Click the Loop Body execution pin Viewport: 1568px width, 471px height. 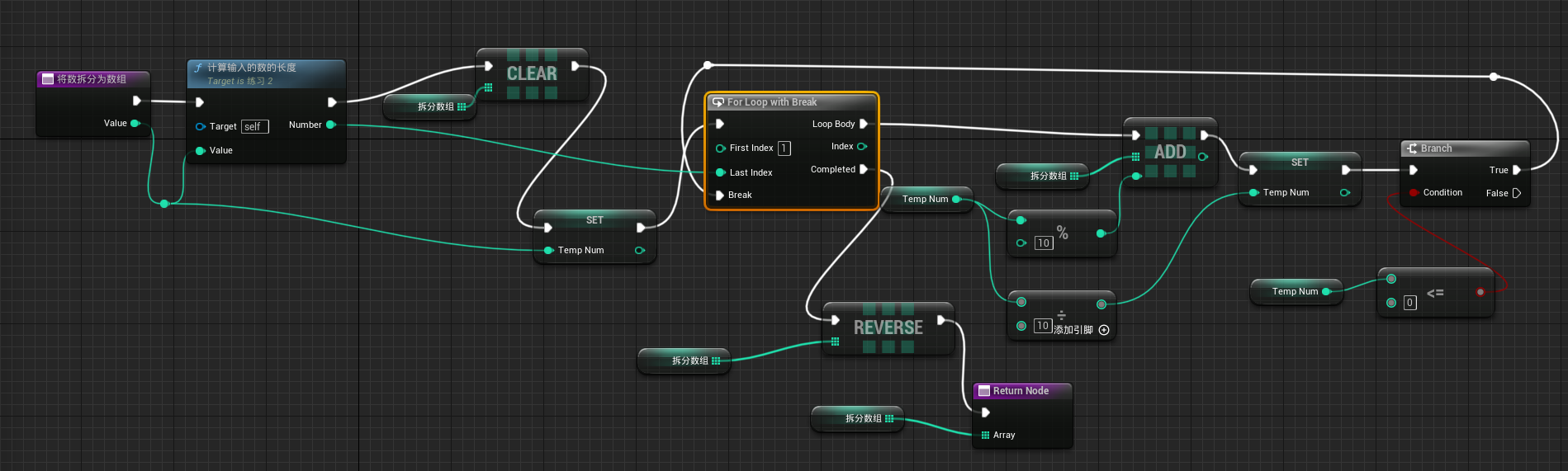coord(864,124)
